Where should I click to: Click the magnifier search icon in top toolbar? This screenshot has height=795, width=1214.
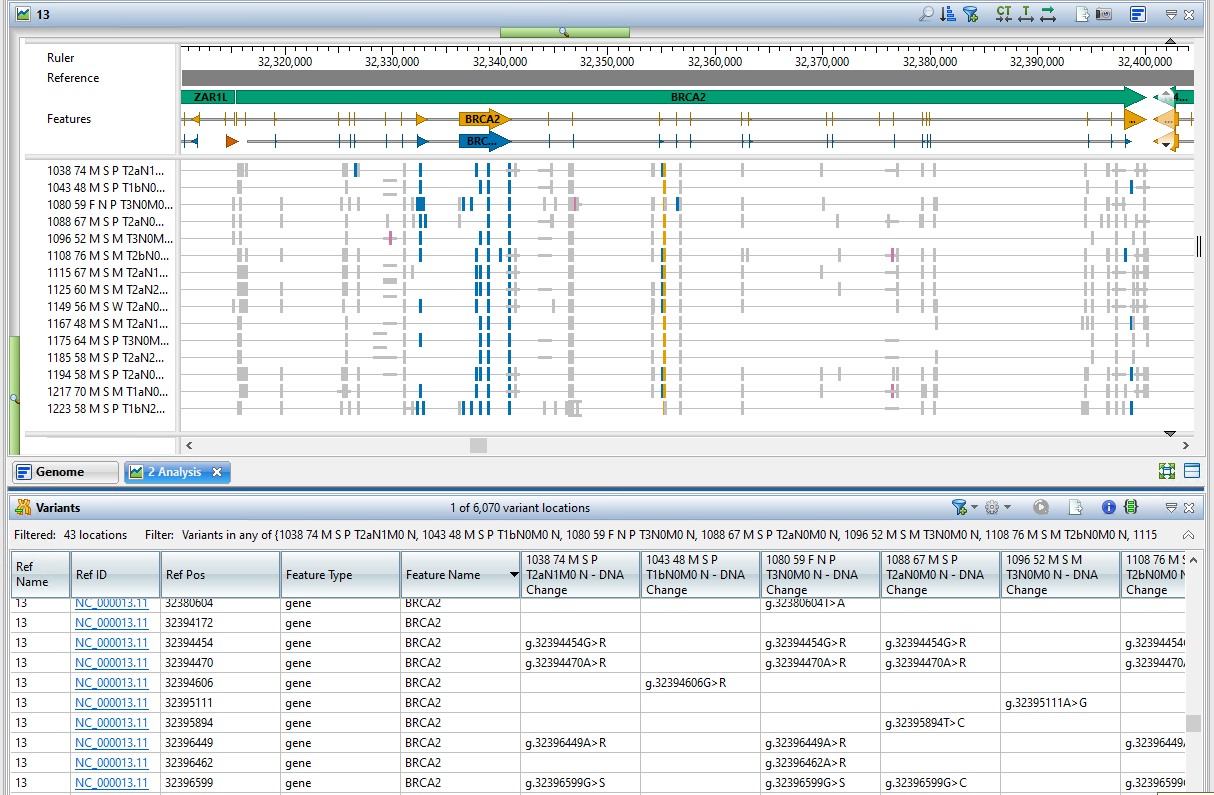(x=926, y=14)
